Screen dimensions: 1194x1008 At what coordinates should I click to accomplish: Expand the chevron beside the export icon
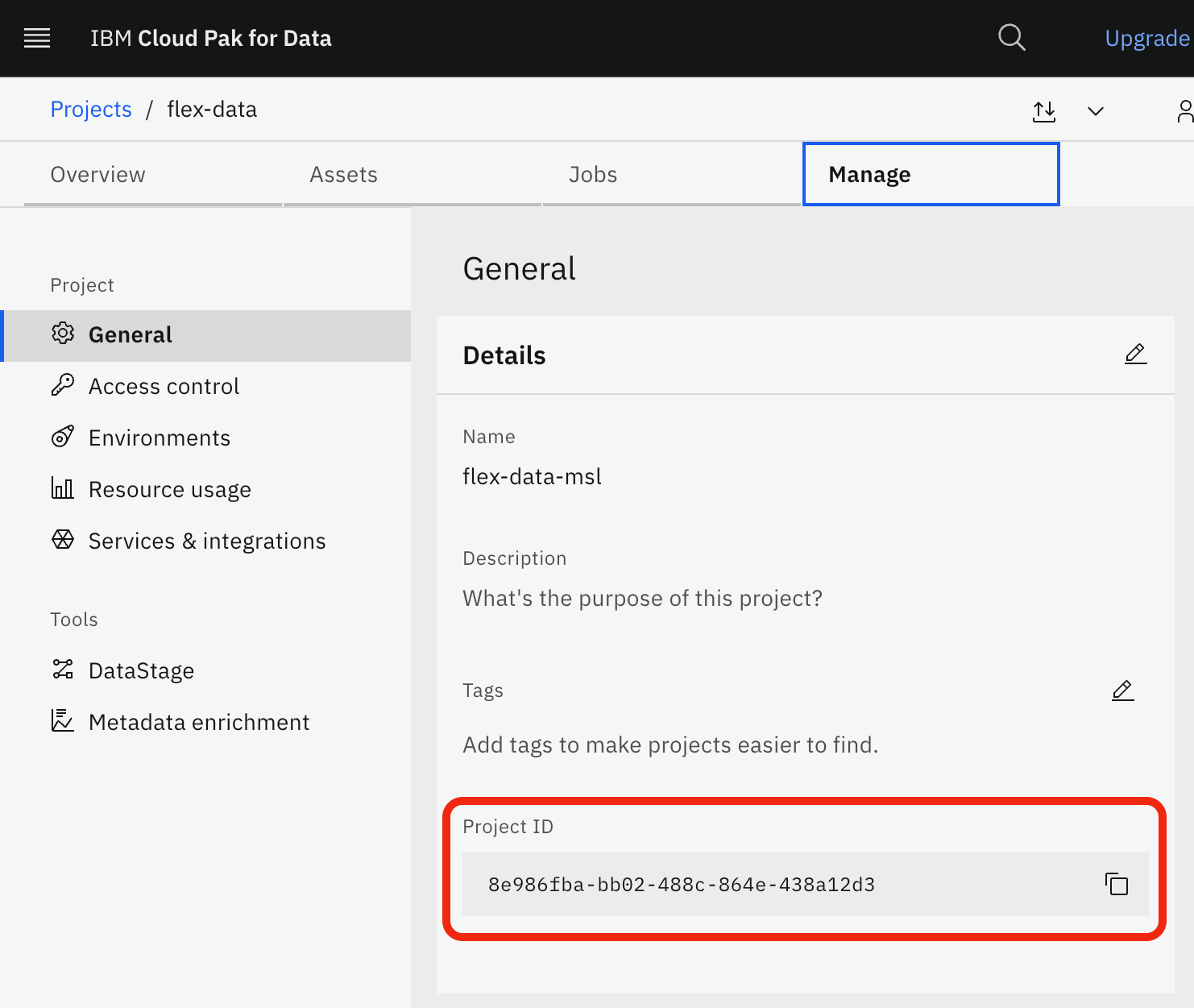[1095, 112]
